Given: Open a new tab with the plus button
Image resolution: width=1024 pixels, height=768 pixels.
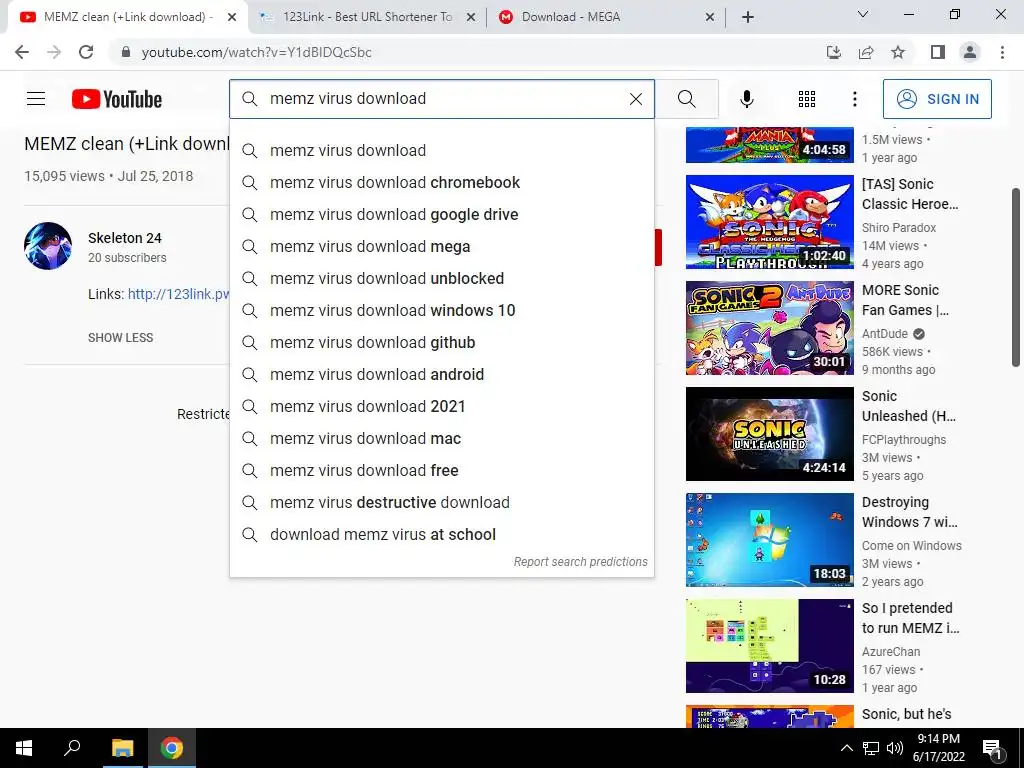Looking at the screenshot, I should [748, 17].
